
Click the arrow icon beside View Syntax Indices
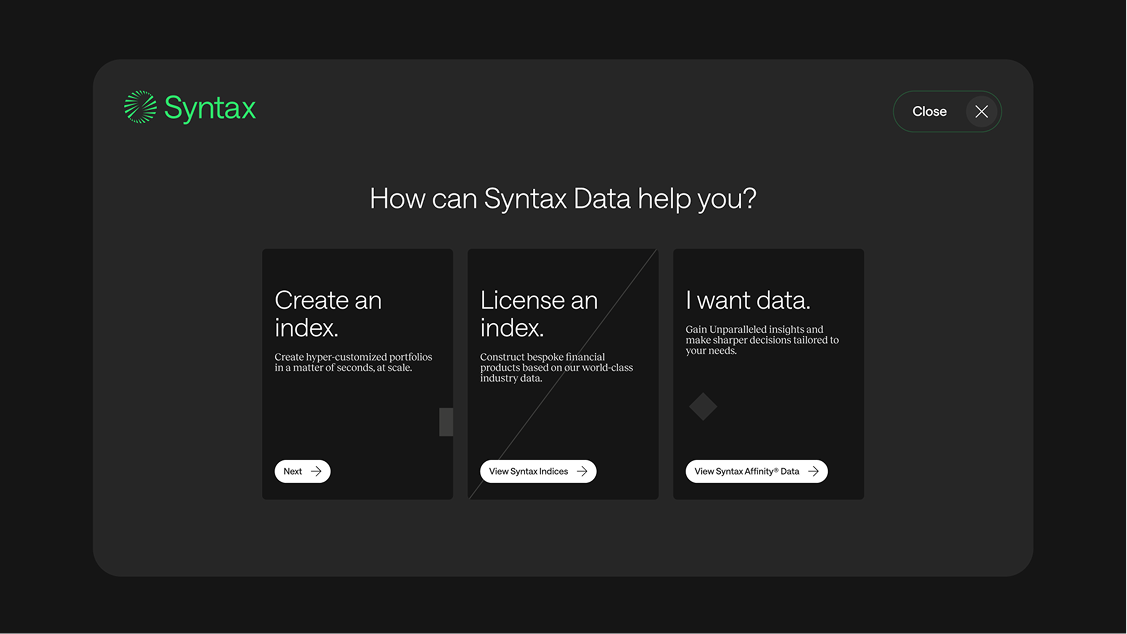click(582, 471)
